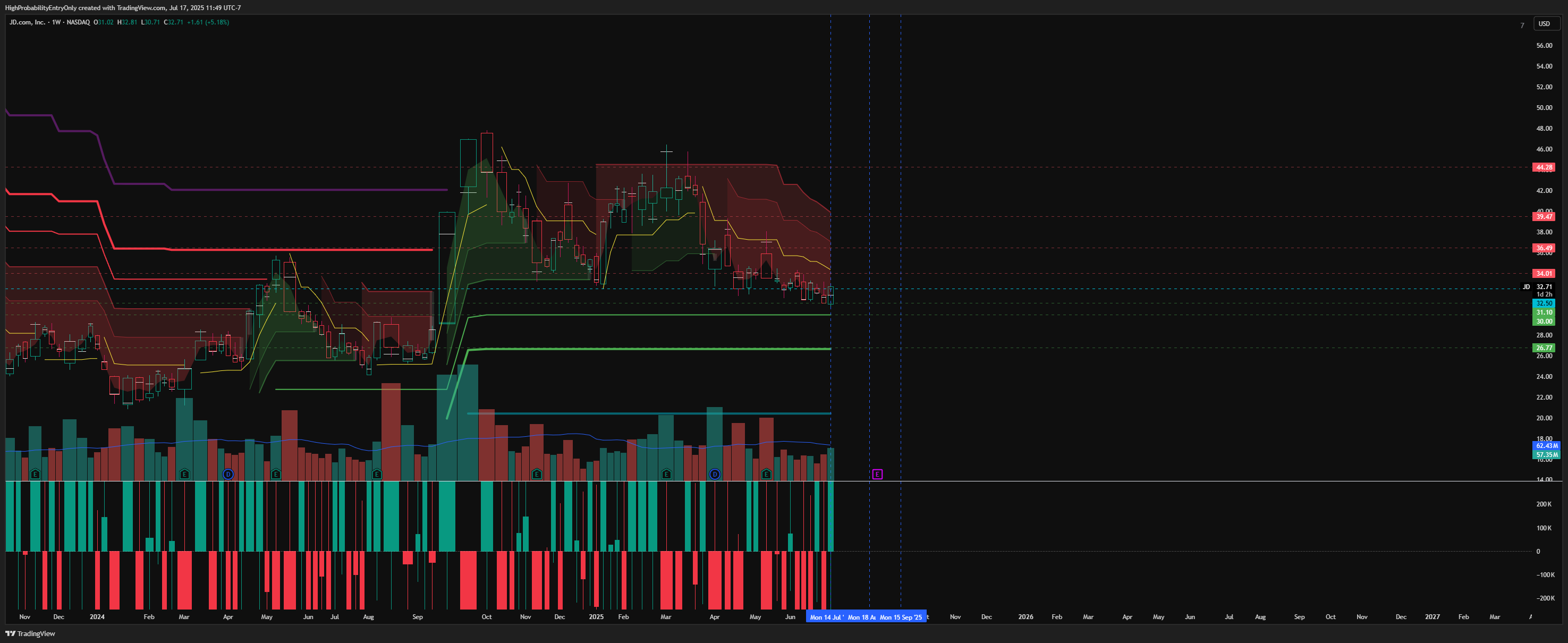Click the earnings E marker at May 2025
1568x643 pixels.
[766, 473]
